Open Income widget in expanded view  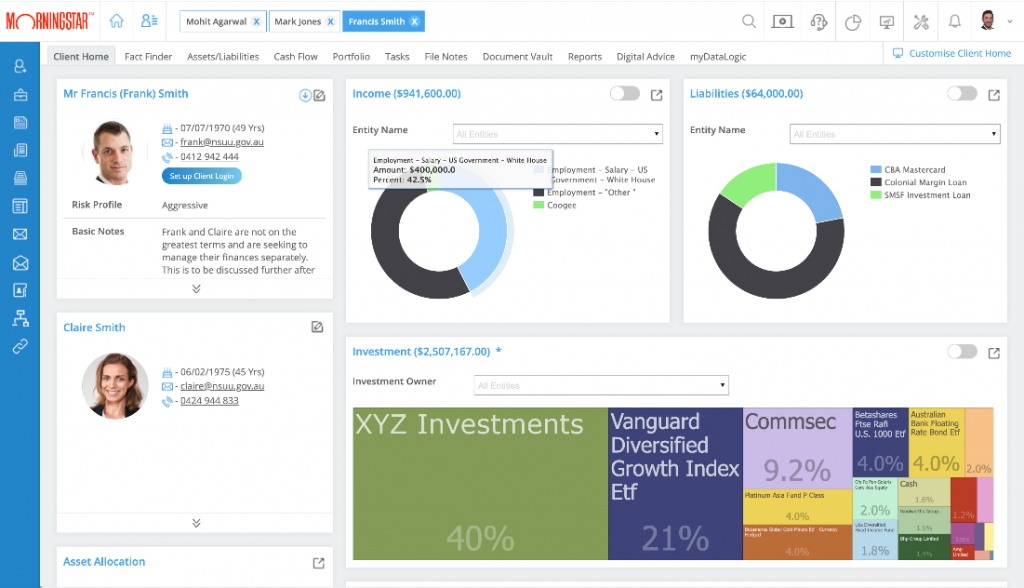656,95
